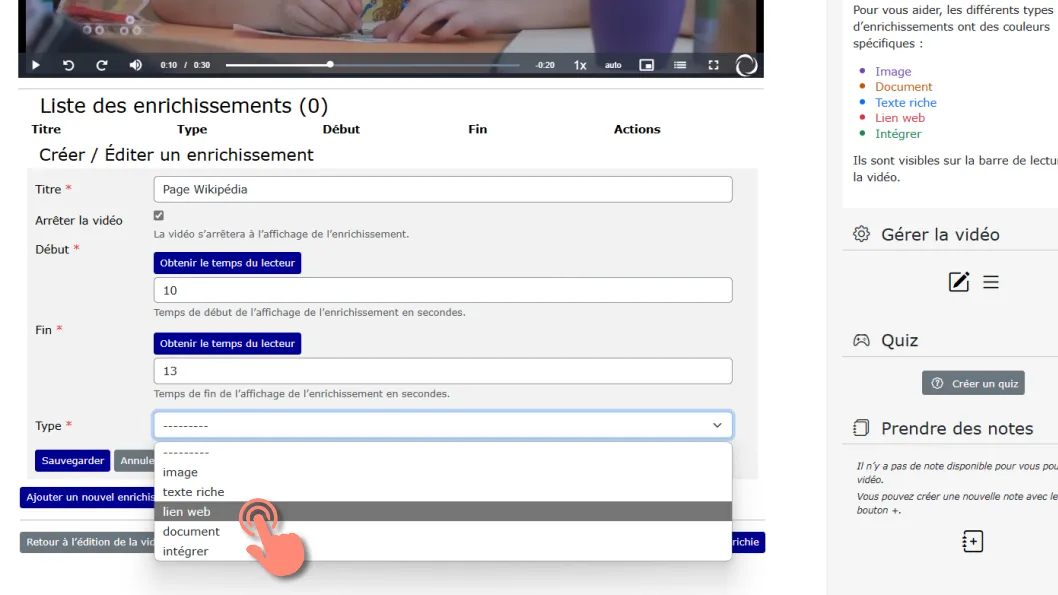Click the Texte riche legend entry
The height and width of the screenshot is (595, 1058).
coord(906,103)
